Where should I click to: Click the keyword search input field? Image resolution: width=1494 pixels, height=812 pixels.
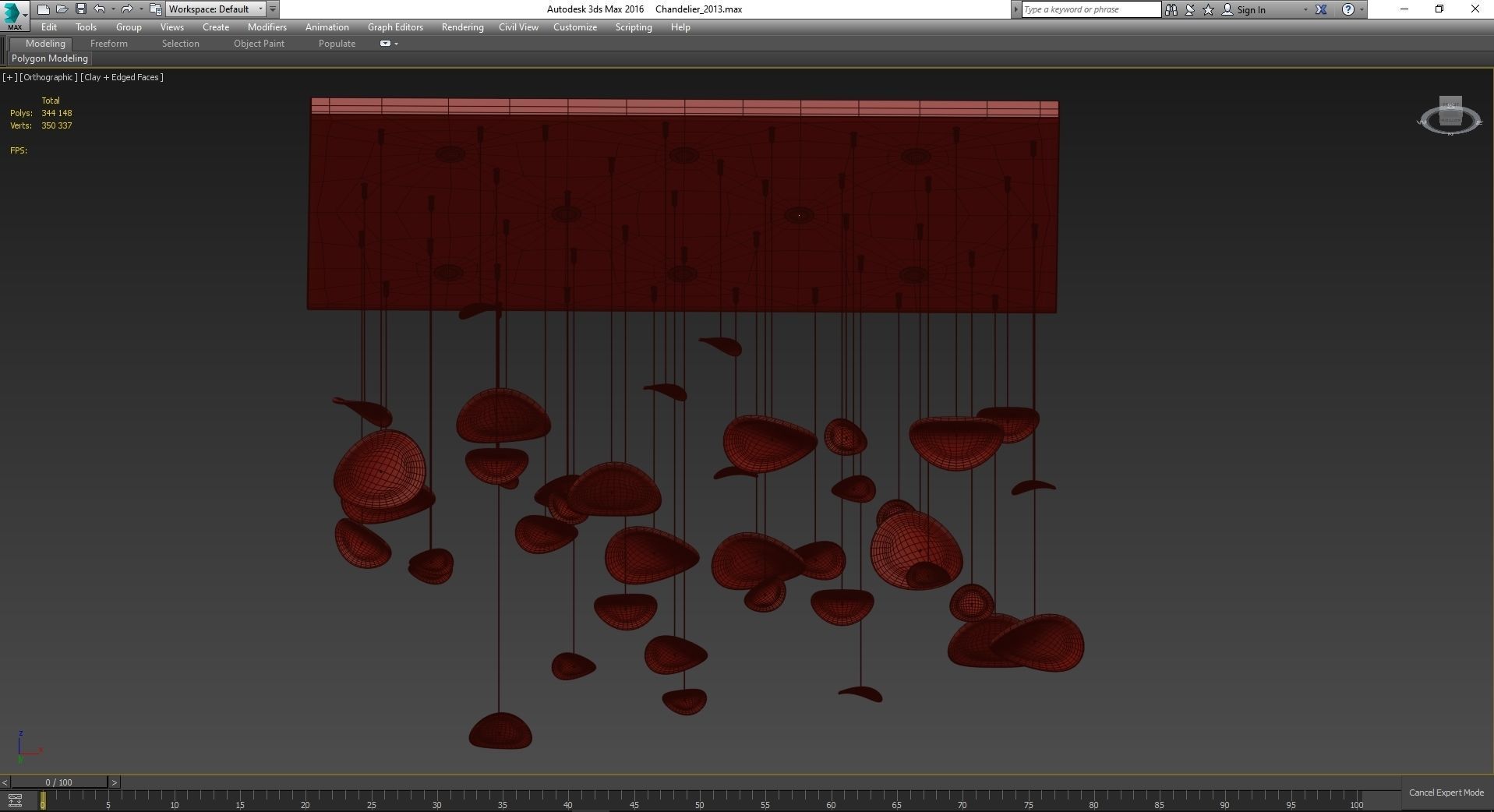click(1090, 9)
